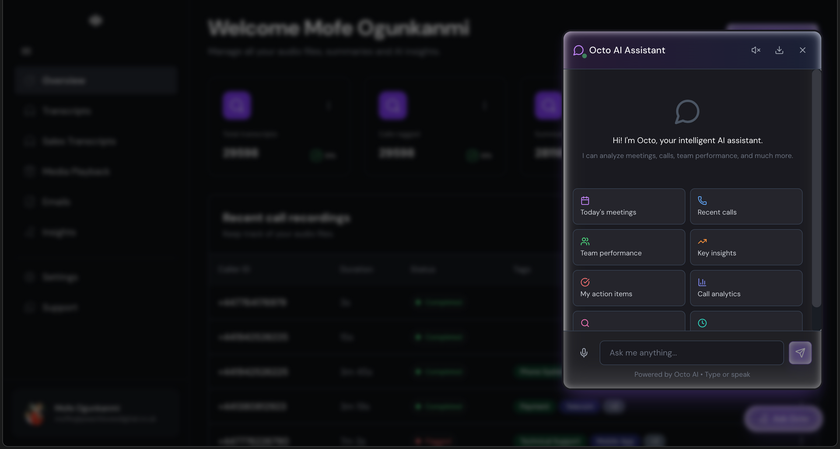Send the message with the arrow button
840x449 pixels.
point(800,353)
